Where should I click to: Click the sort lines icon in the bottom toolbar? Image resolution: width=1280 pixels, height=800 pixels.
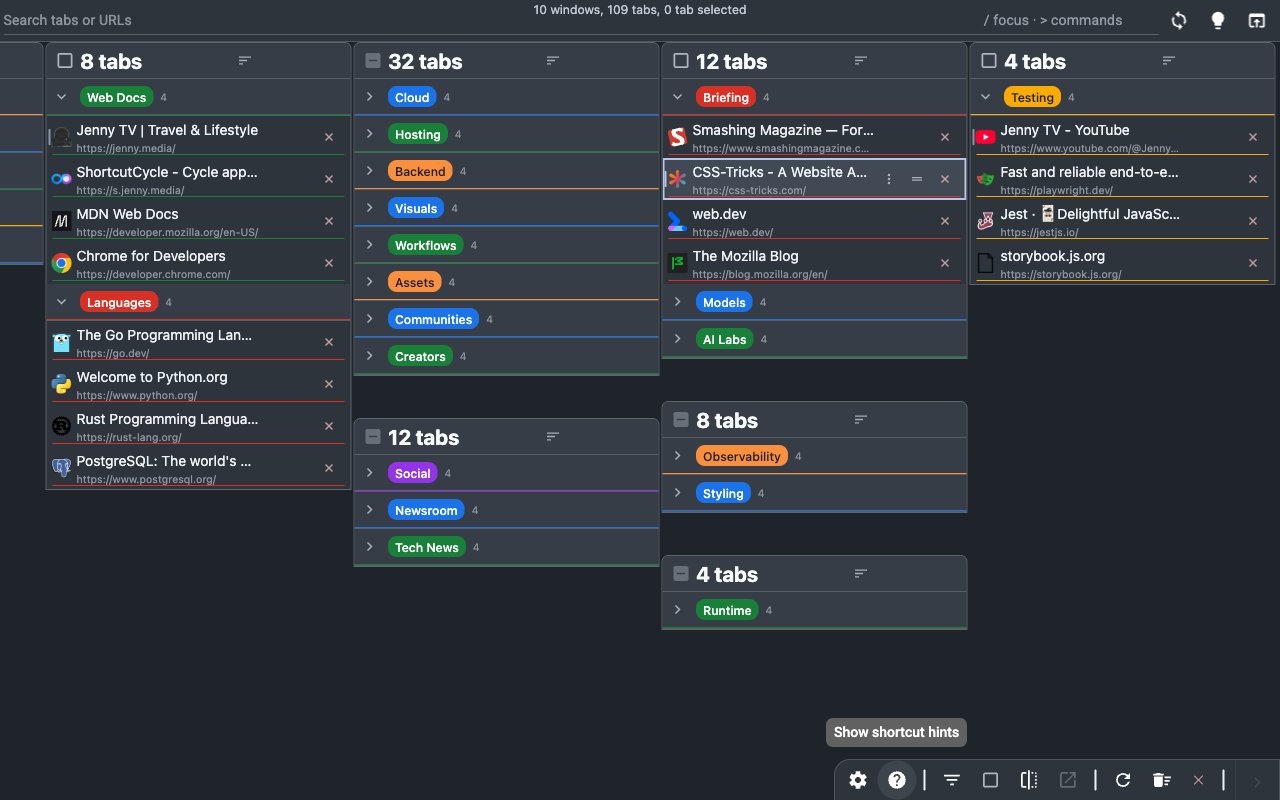952,780
